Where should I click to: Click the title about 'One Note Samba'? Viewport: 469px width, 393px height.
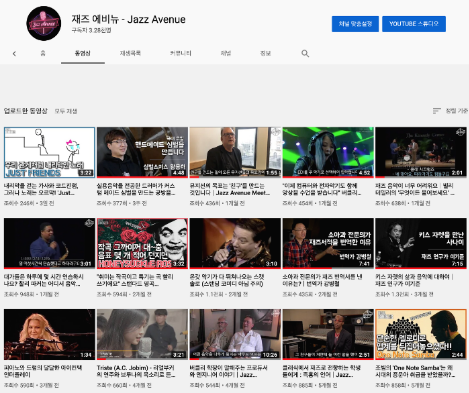[415, 371]
